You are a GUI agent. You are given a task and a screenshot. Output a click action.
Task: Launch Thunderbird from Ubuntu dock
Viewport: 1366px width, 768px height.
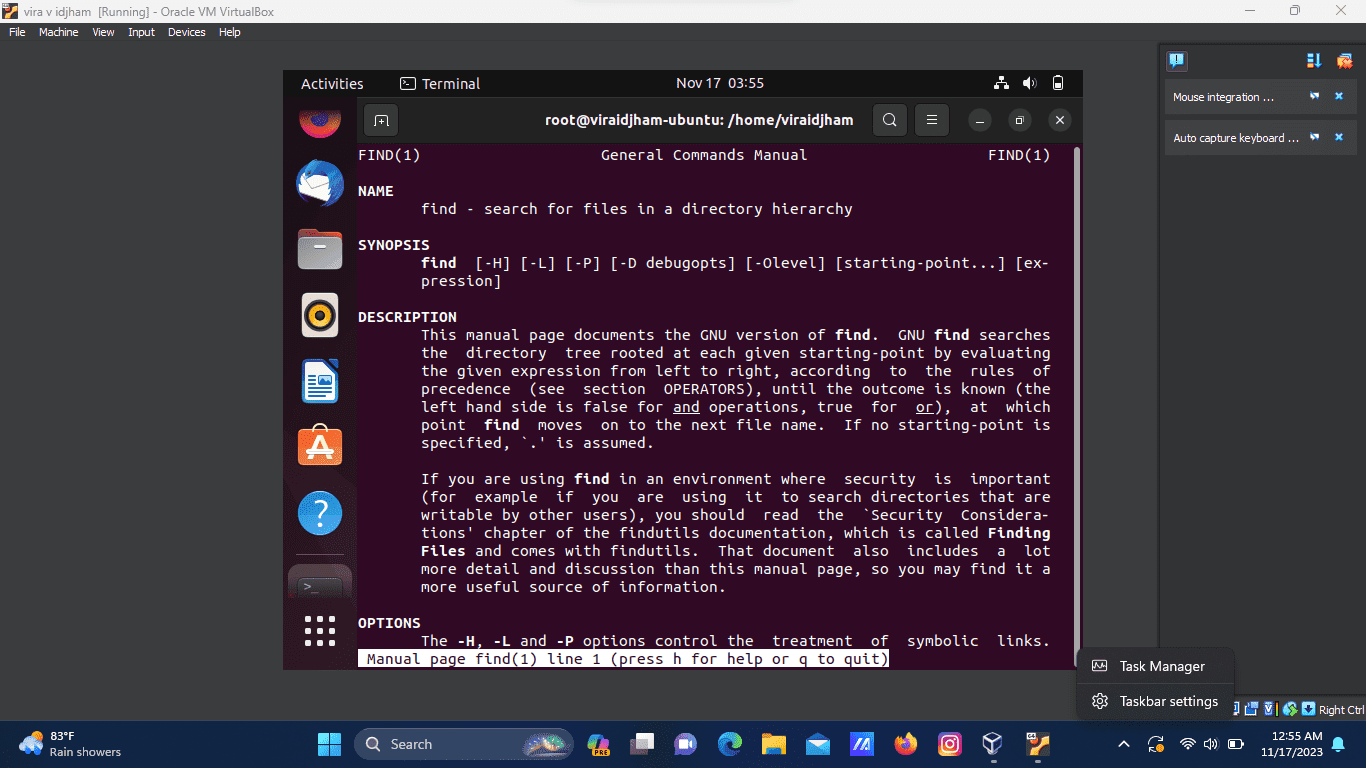point(320,184)
